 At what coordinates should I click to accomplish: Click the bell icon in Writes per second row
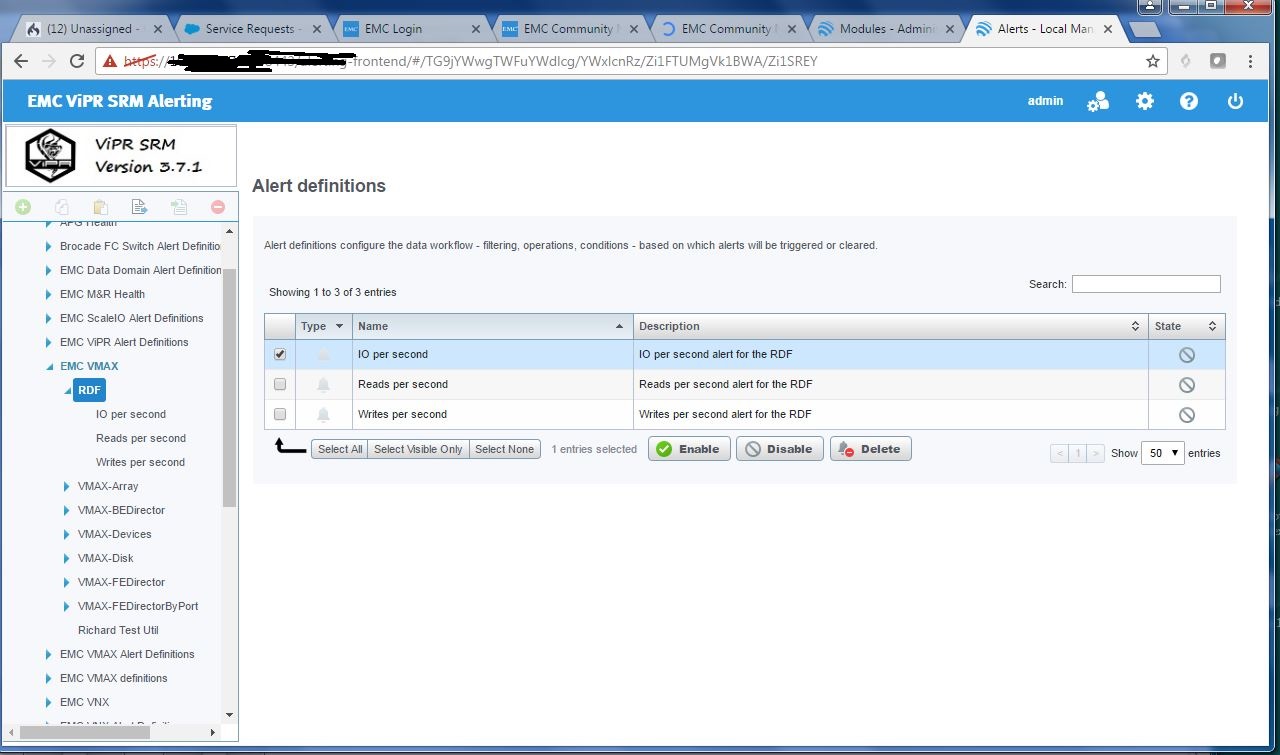(x=323, y=415)
